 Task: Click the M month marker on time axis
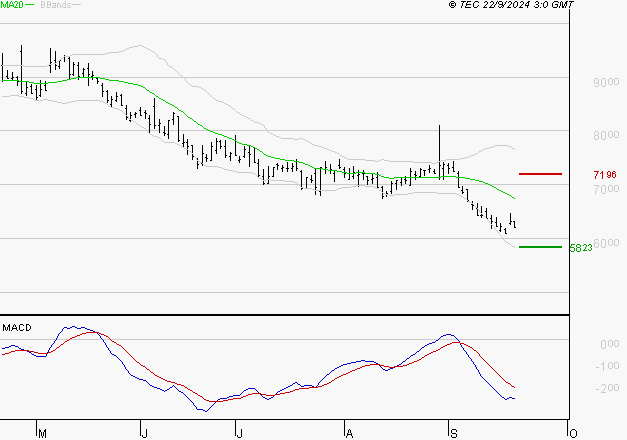pos(42,434)
